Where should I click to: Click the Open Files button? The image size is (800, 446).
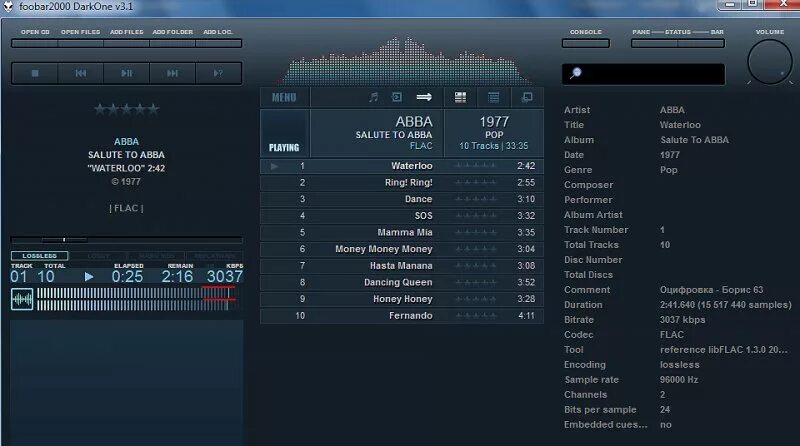coord(81,43)
